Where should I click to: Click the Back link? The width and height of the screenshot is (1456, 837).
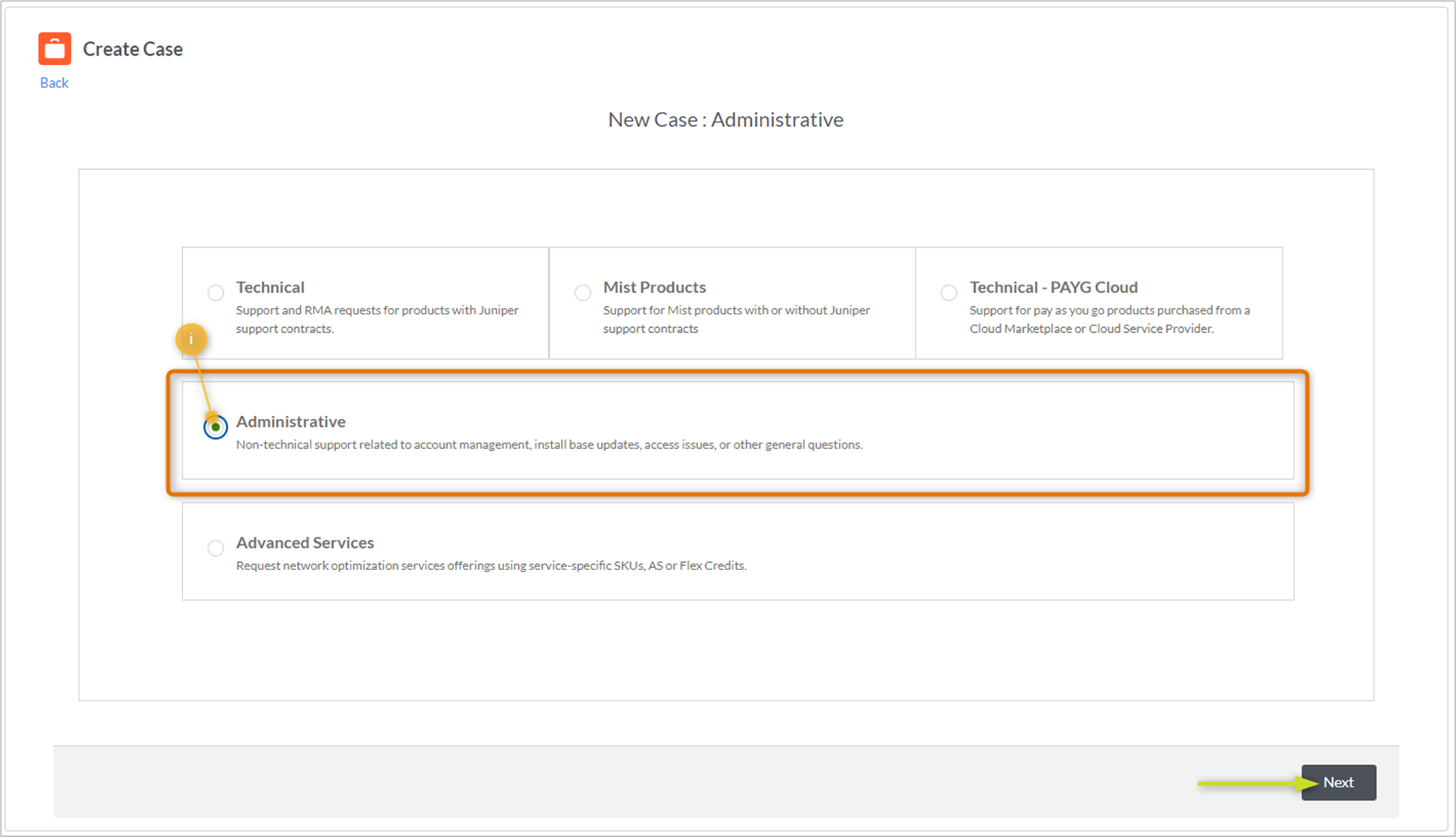(53, 82)
